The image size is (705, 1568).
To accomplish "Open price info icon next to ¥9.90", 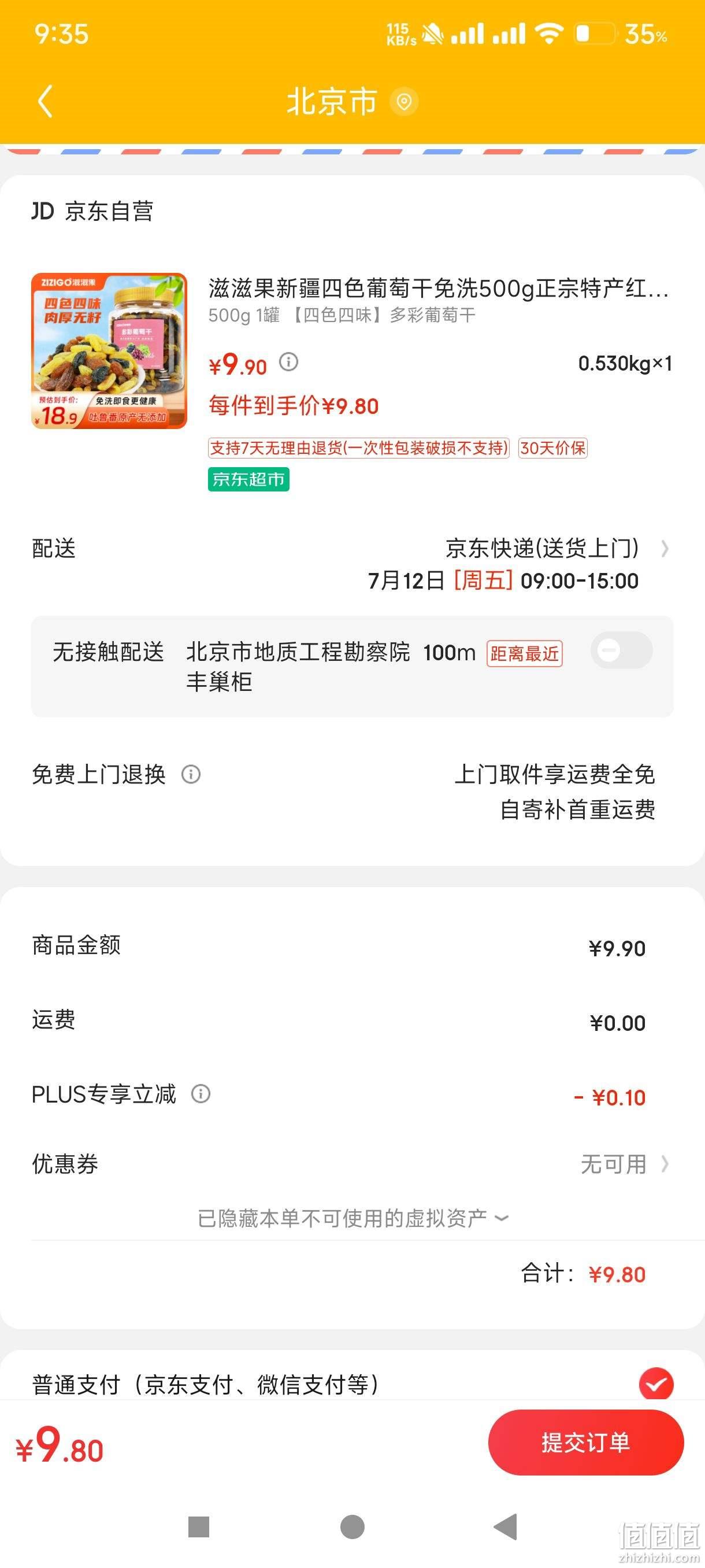I will (288, 362).
